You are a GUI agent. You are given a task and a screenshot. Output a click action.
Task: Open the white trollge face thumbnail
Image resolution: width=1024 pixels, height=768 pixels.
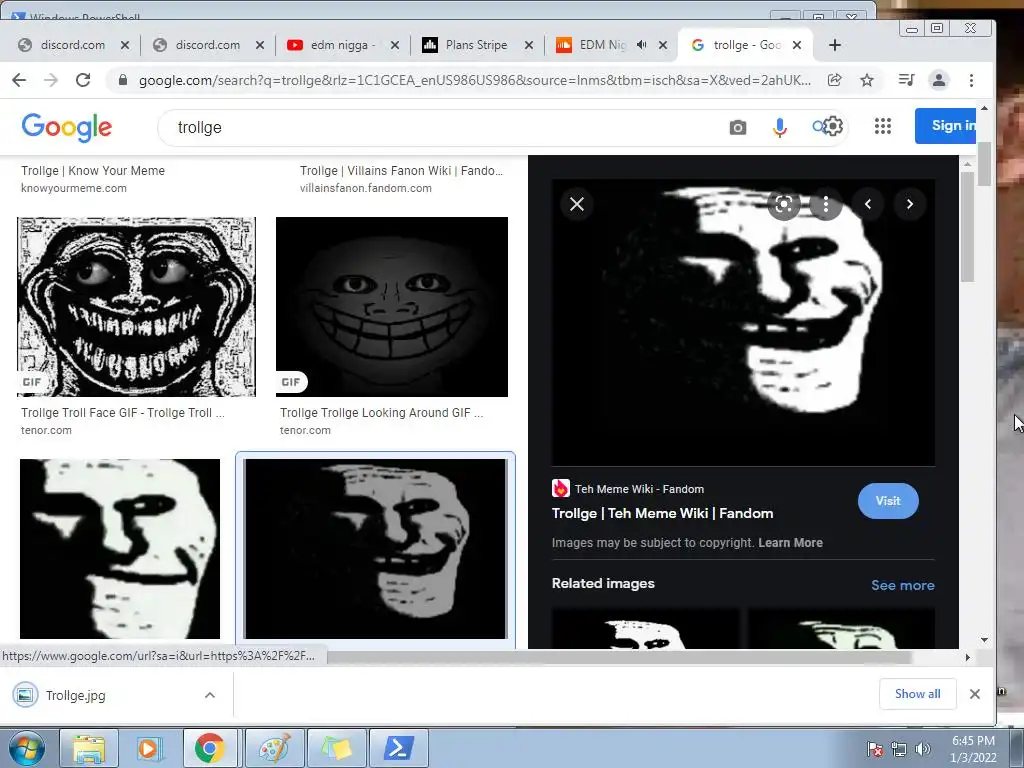tap(120, 549)
